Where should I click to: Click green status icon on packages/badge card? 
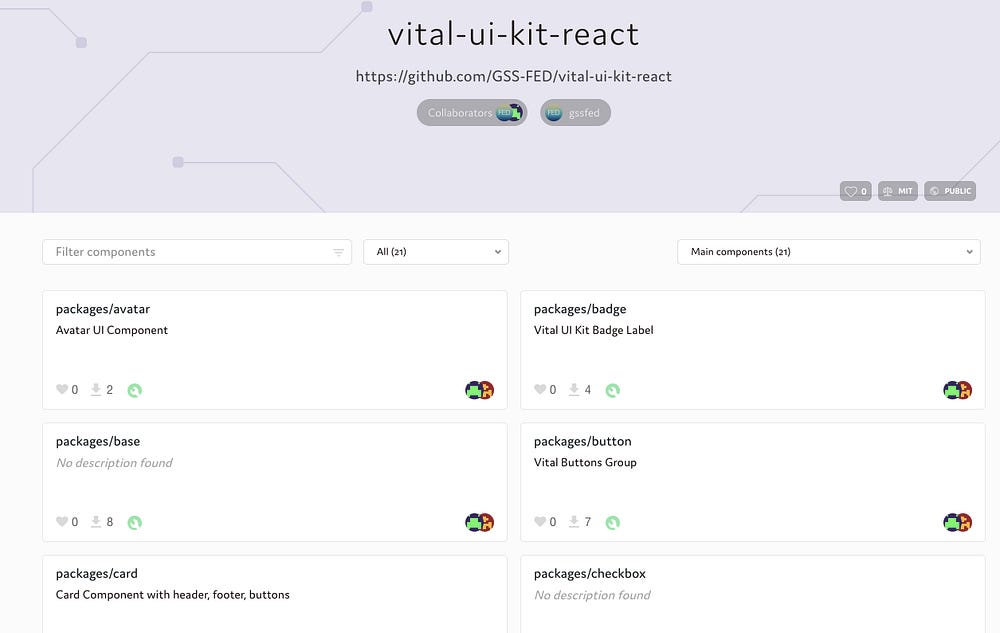click(x=613, y=390)
